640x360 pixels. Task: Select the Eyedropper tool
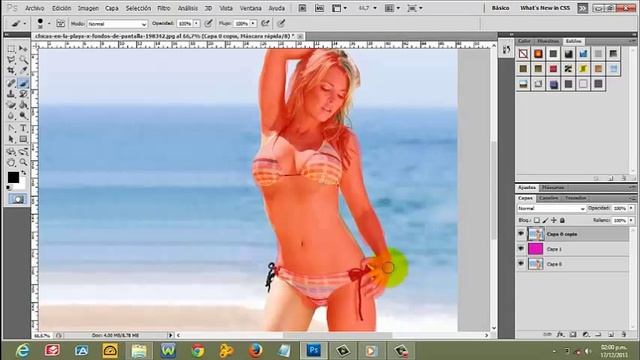point(23,71)
